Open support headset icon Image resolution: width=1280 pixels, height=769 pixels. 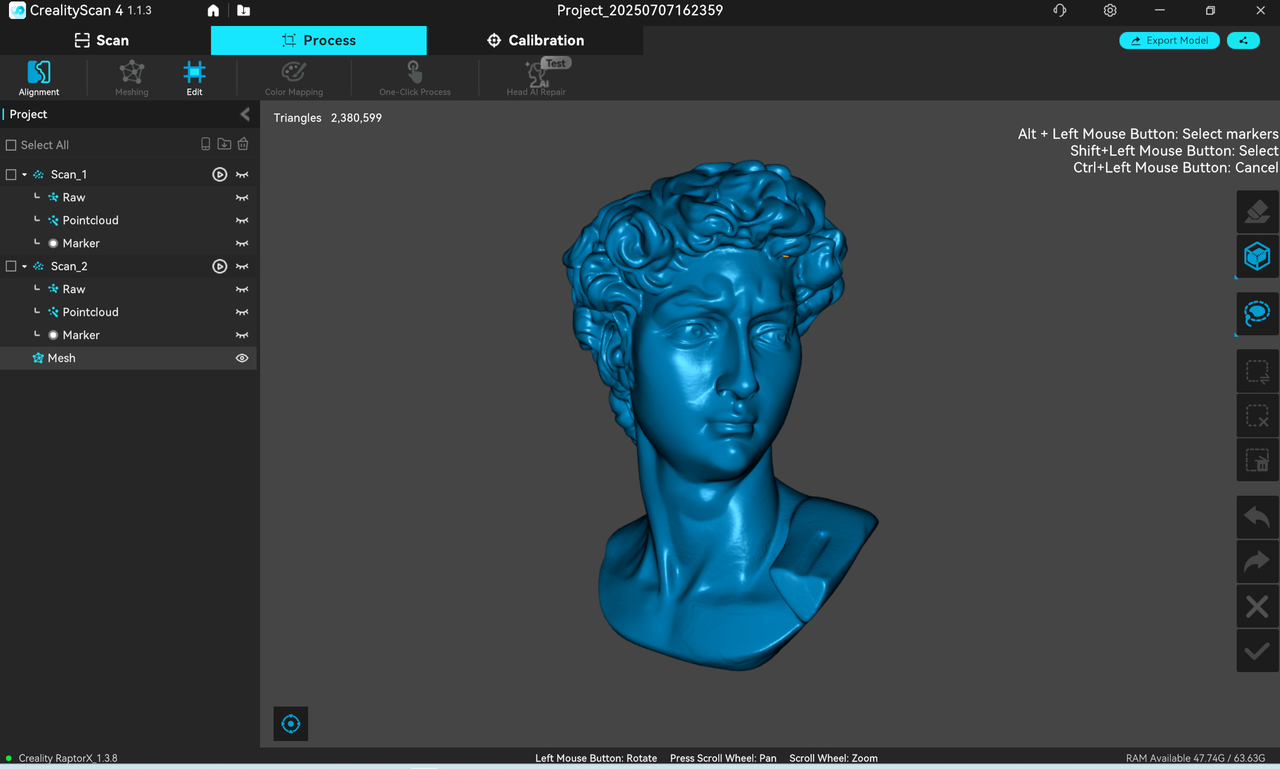coord(1060,11)
